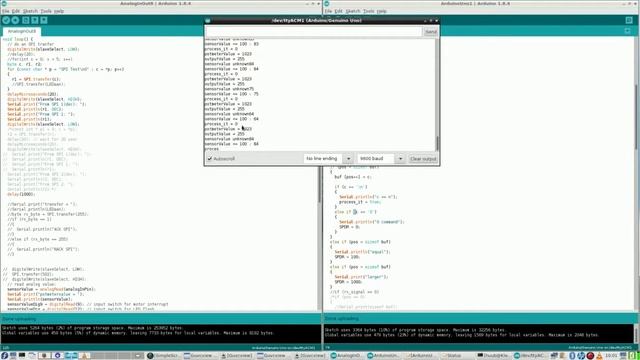Click 'Done uploading' status in right window

tap(342, 319)
